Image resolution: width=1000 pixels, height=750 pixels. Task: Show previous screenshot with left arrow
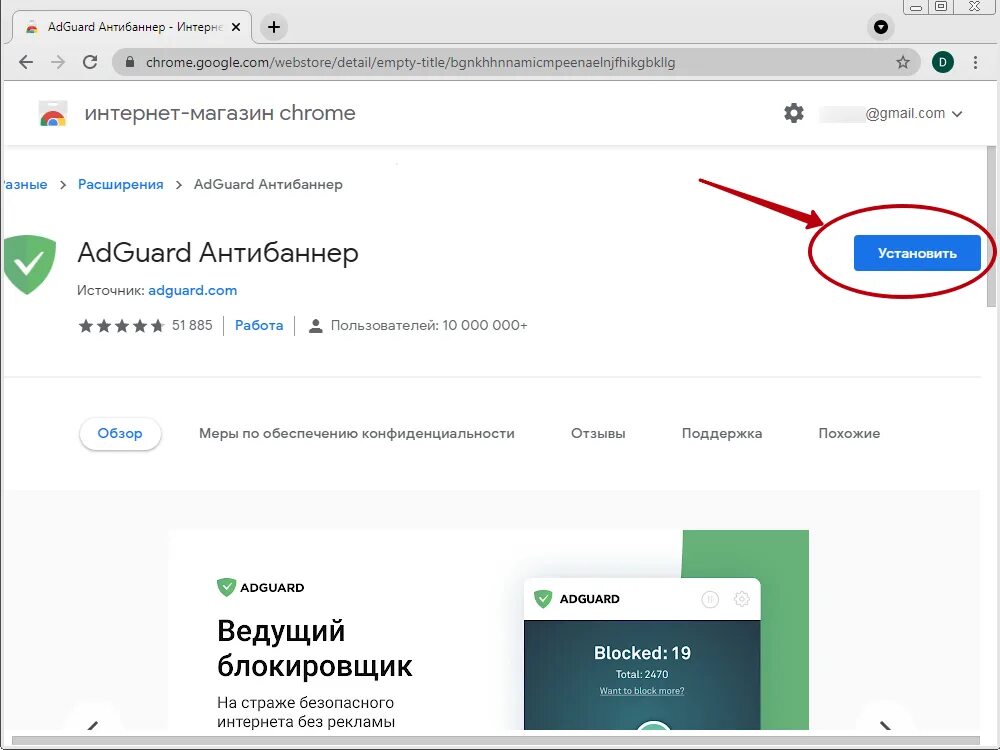(x=93, y=724)
